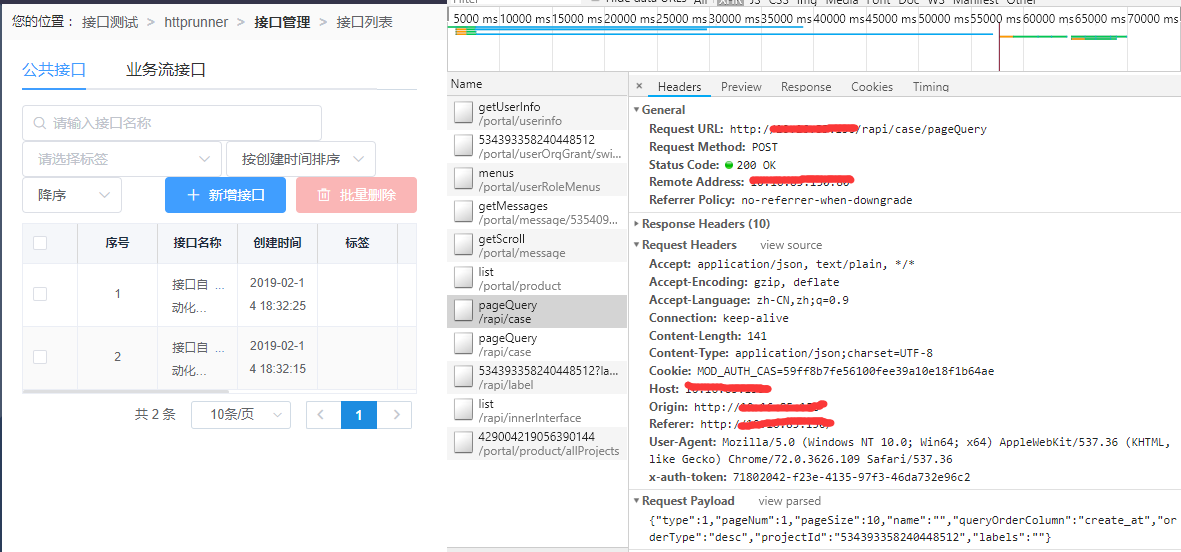Viewport: 1181px width, 552px height.
Task: Click the 共 2 条 total count text
Action: [x=155, y=414]
